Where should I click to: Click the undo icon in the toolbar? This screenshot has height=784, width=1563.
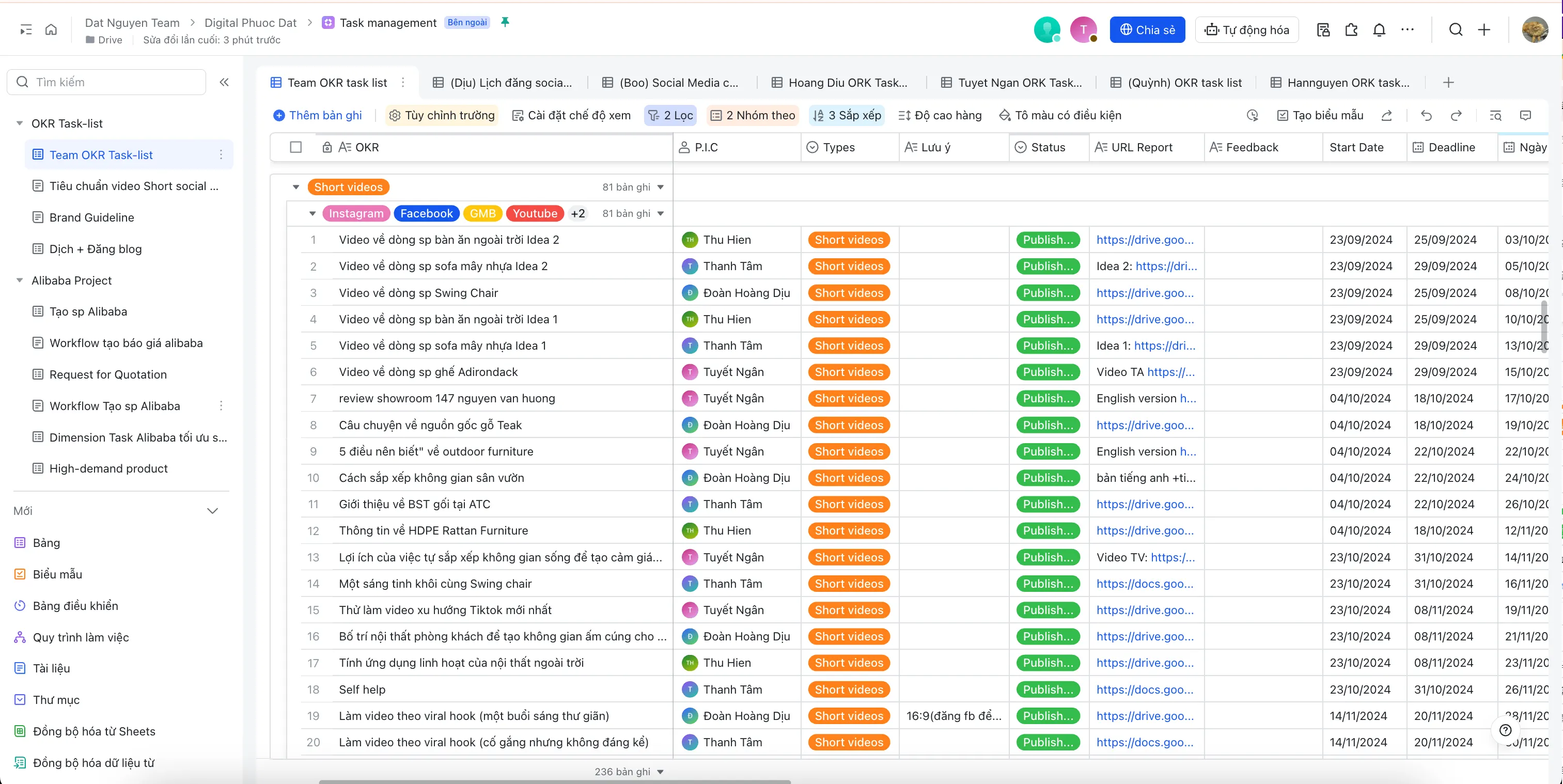pyautogui.click(x=1427, y=115)
